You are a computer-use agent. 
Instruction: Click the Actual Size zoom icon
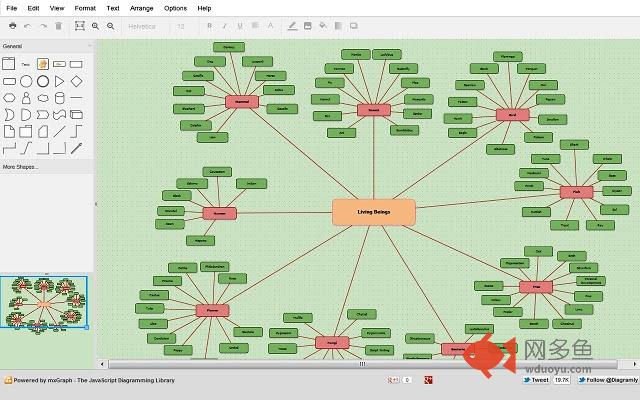coord(80,26)
